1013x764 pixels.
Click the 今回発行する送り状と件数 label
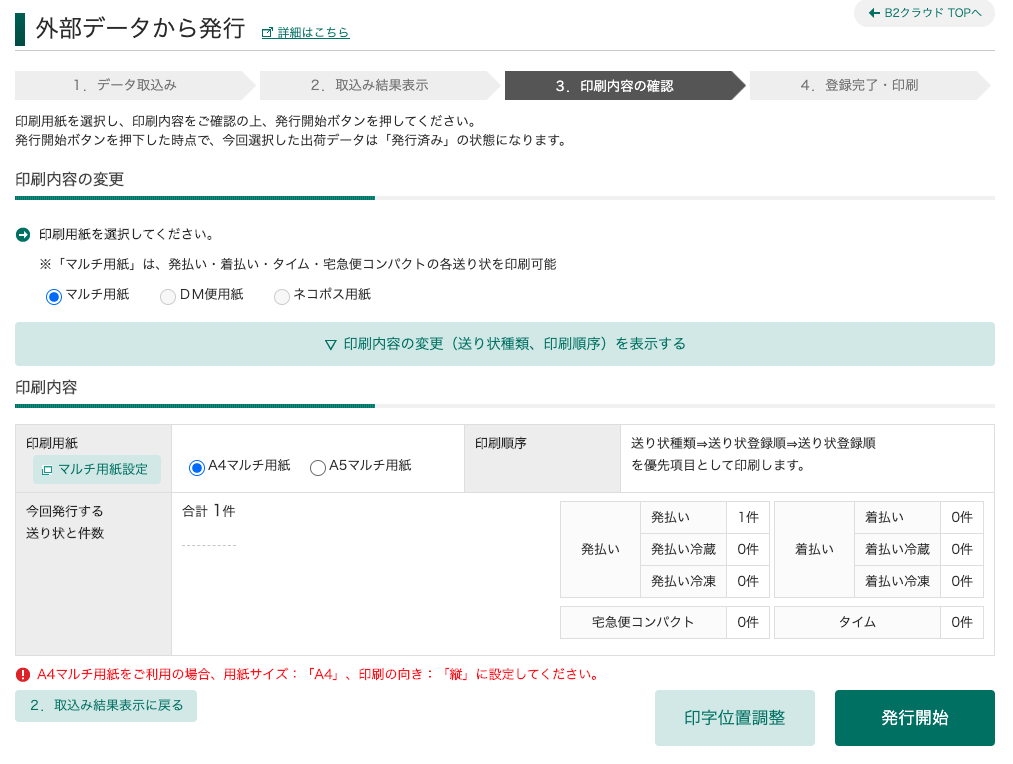[x=65, y=522]
